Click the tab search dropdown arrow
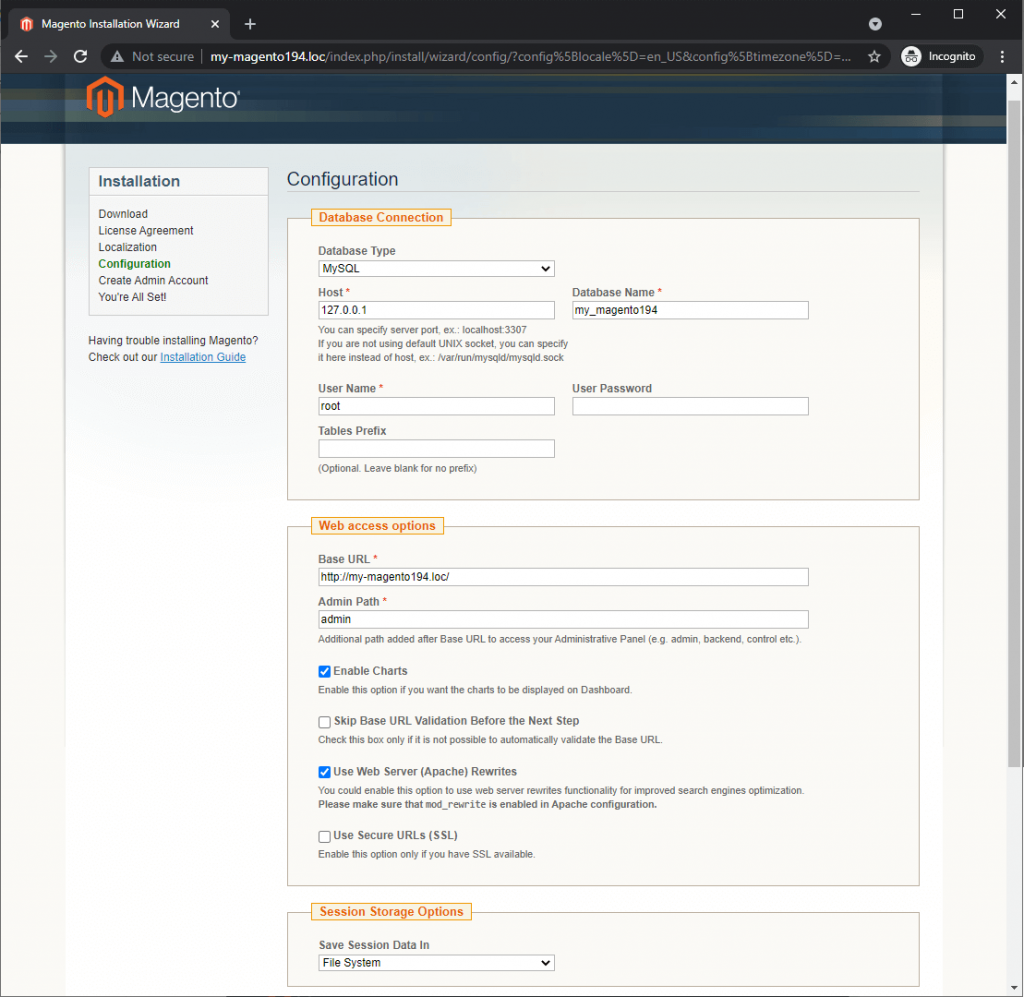This screenshot has height=997, width=1024. [x=875, y=24]
